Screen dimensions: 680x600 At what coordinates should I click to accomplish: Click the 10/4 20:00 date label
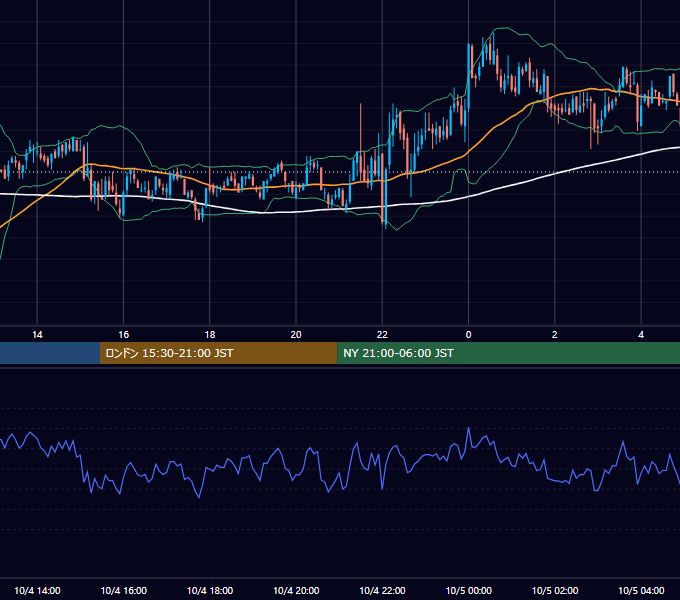(x=296, y=590)
